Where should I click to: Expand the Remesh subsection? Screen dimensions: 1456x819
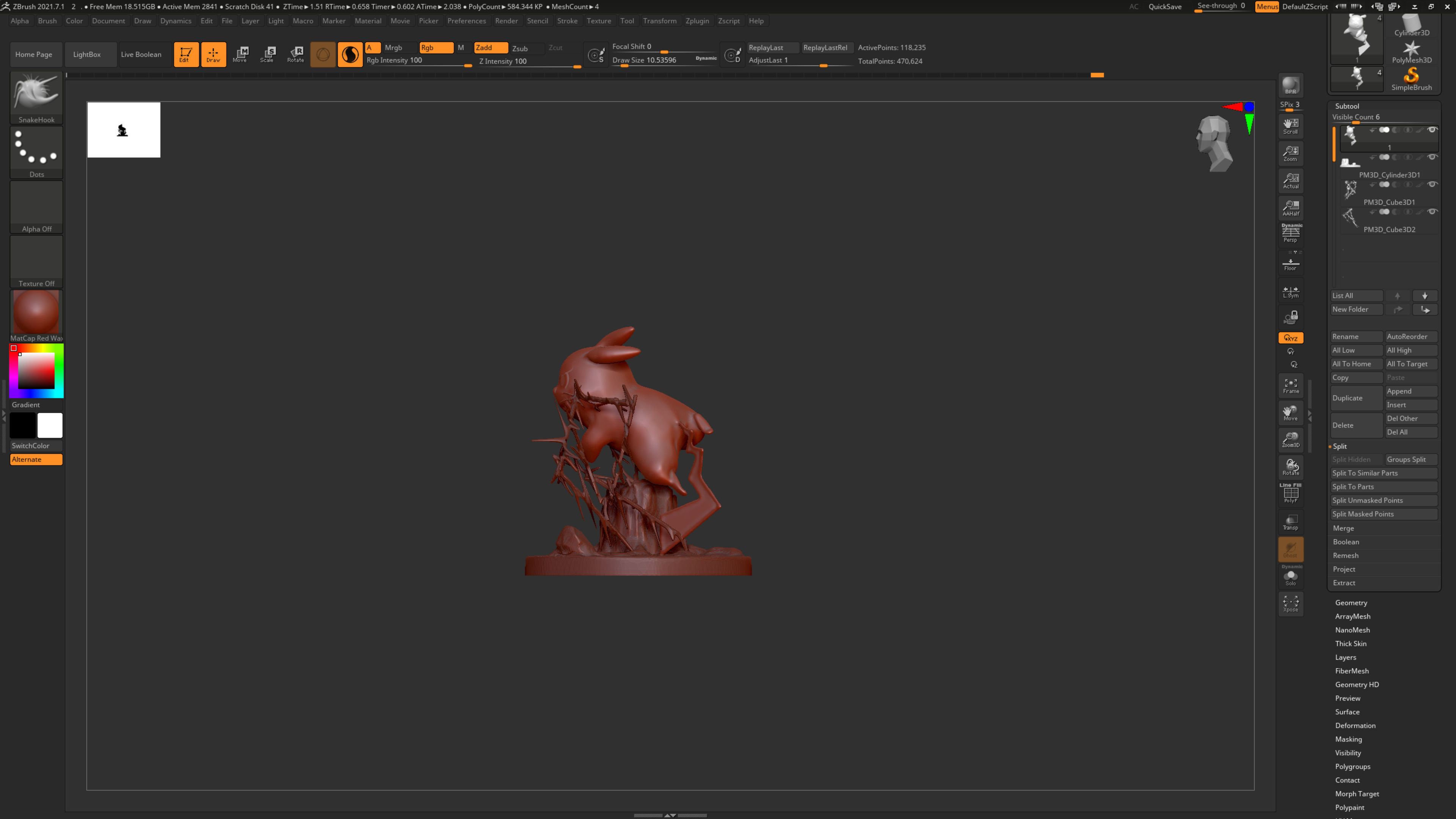point(1345,555)
